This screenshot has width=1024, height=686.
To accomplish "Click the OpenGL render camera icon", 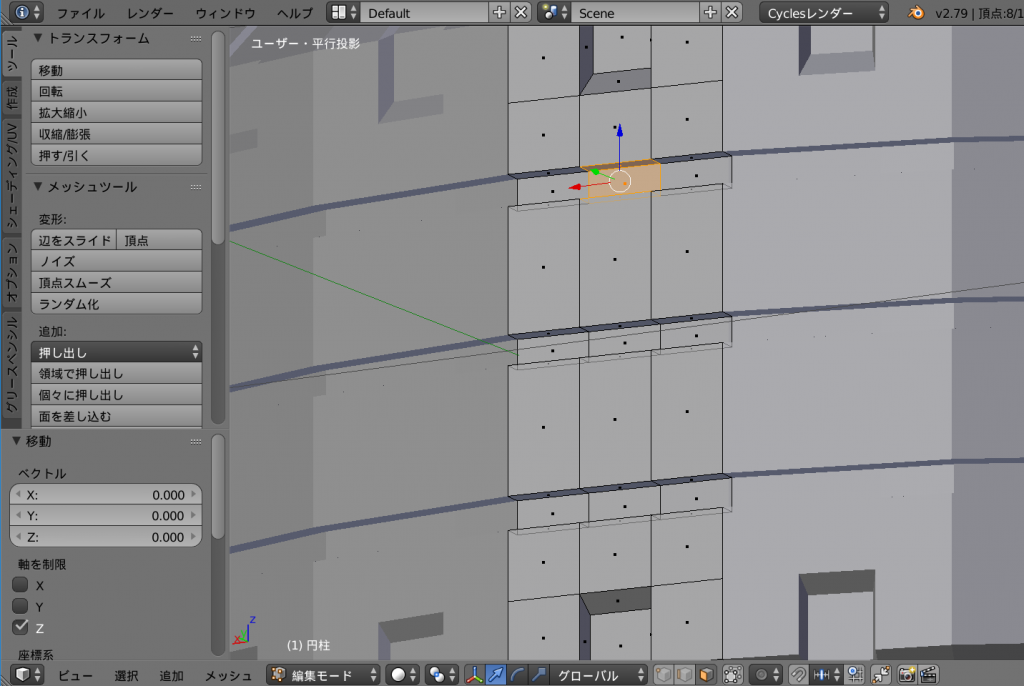I will (907, 675).
